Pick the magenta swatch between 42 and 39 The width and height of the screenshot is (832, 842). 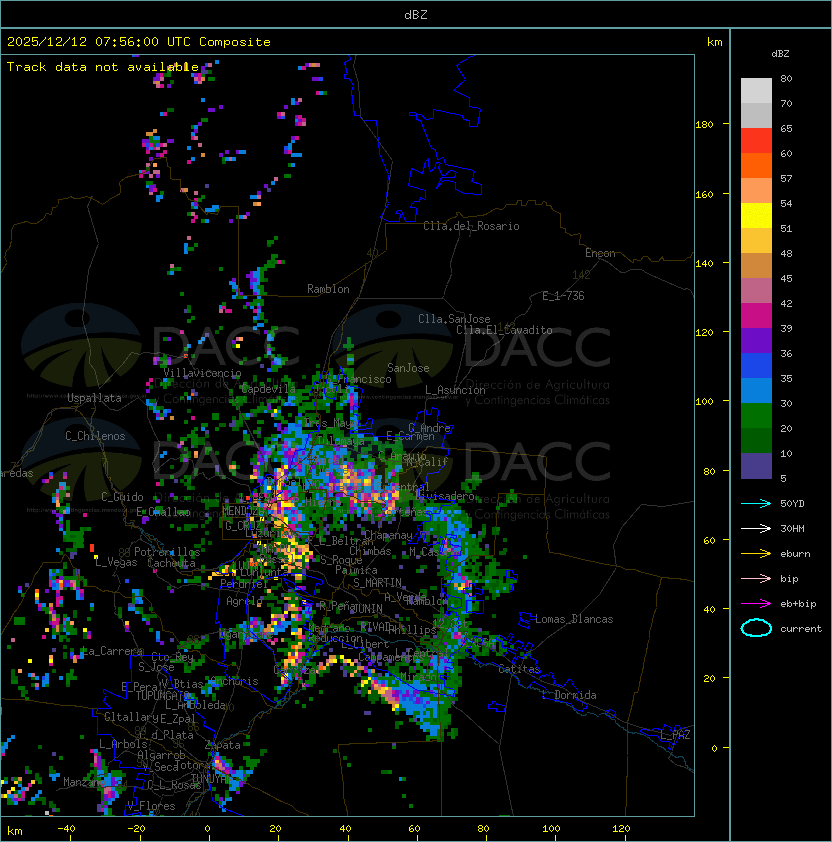(756, 316)
